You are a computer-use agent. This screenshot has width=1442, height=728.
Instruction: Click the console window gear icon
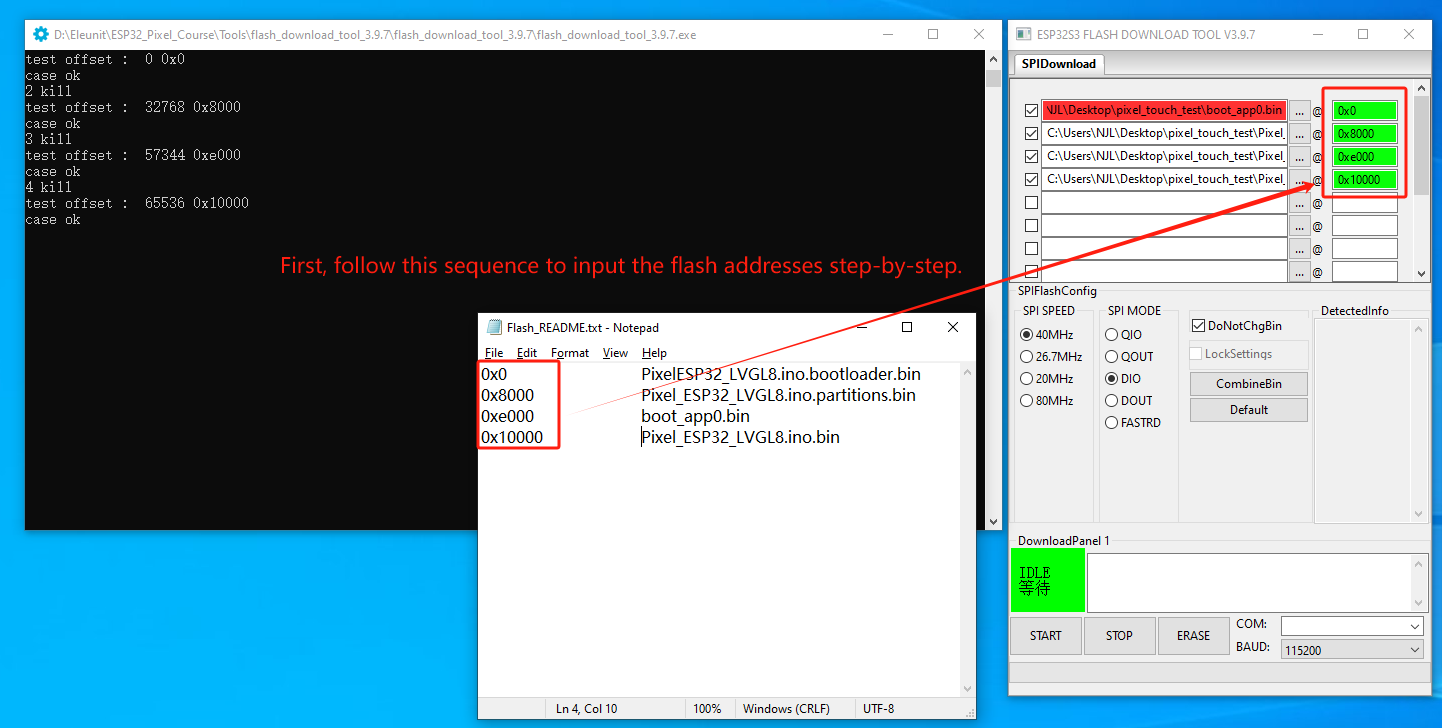40,34
